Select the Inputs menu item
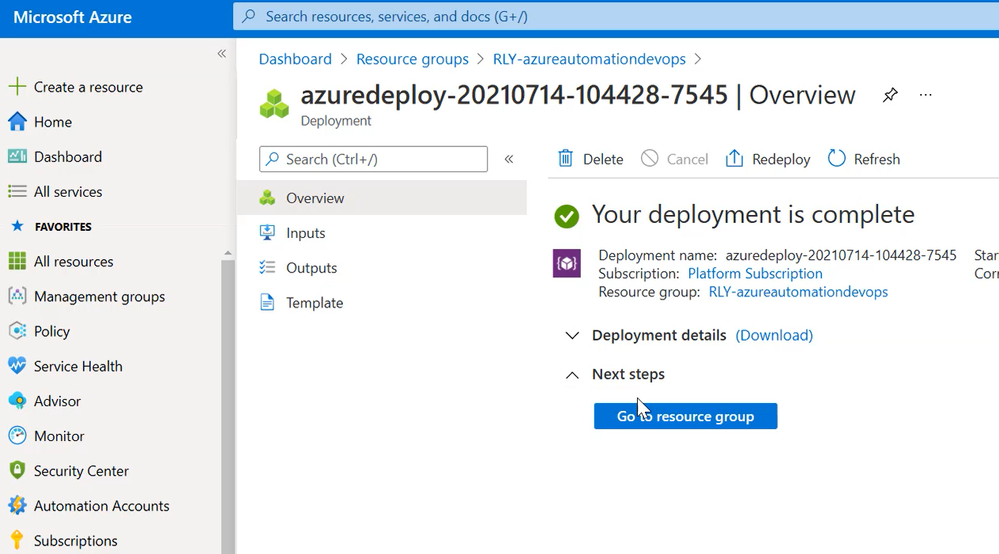Image resolution: width=999 pixels, height=554 pixels. click(x=382, y=233)
